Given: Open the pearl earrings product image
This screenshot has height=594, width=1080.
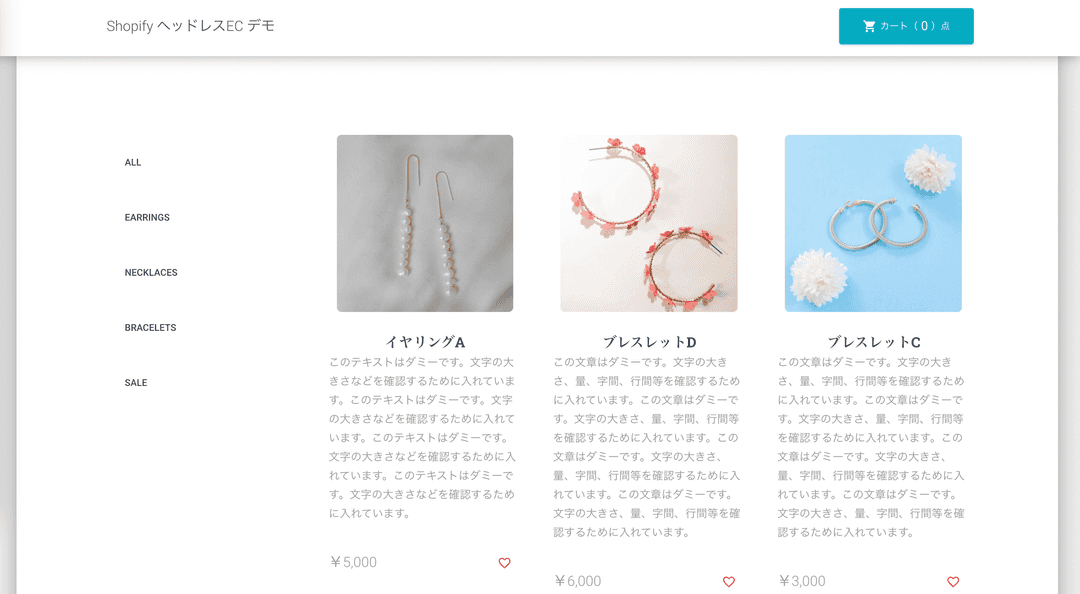Looking at the screenshot, I should (425, 223).
